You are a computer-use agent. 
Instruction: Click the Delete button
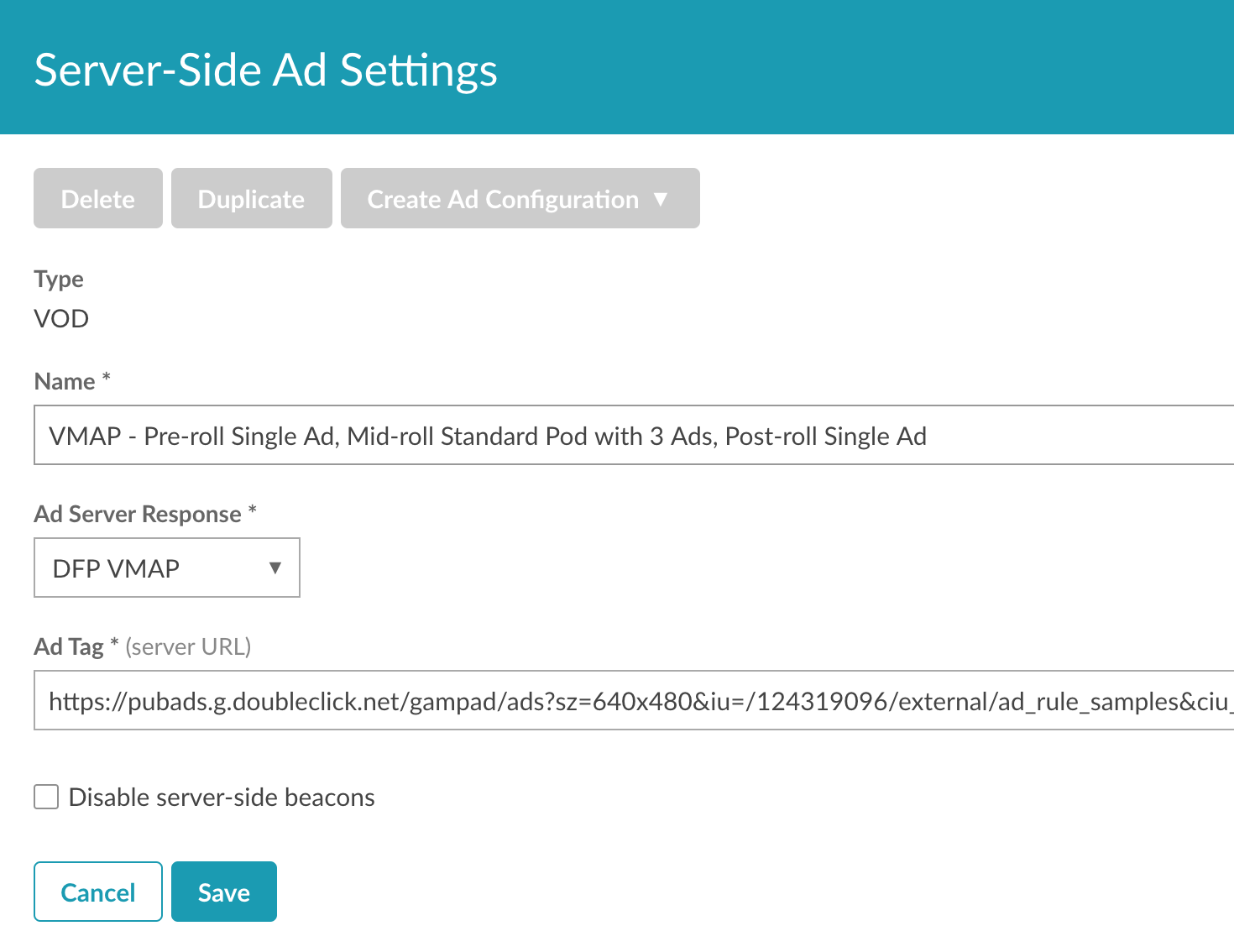tap(98, 199)
